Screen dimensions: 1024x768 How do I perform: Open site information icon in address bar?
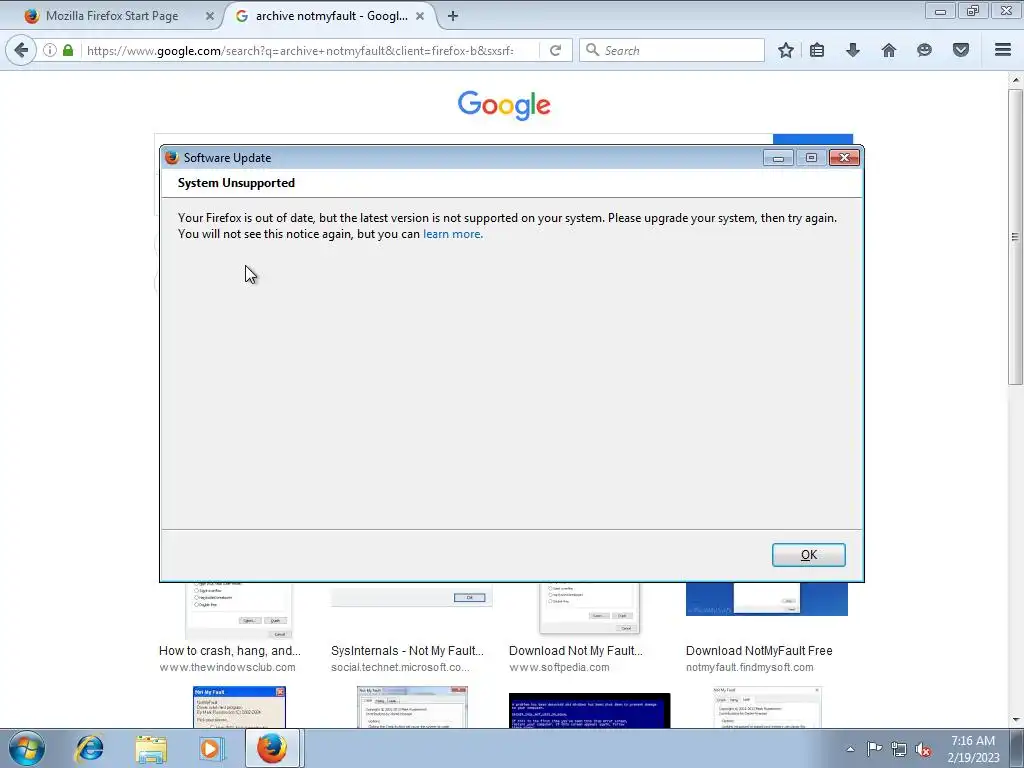pyautogui.click(x=50, y=50)
